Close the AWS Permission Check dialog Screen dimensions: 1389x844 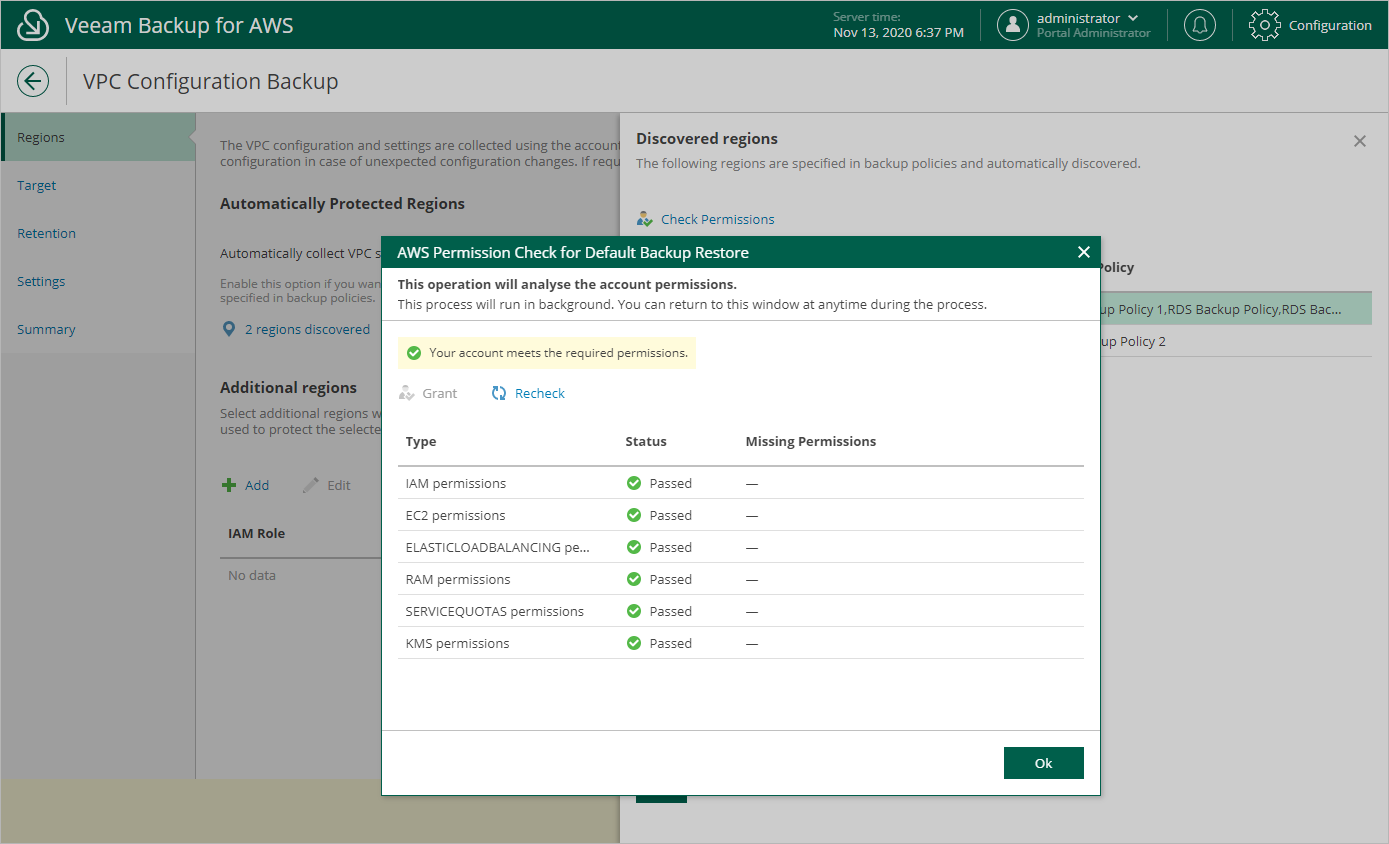pyautogui.click(x=1083, y=252)
